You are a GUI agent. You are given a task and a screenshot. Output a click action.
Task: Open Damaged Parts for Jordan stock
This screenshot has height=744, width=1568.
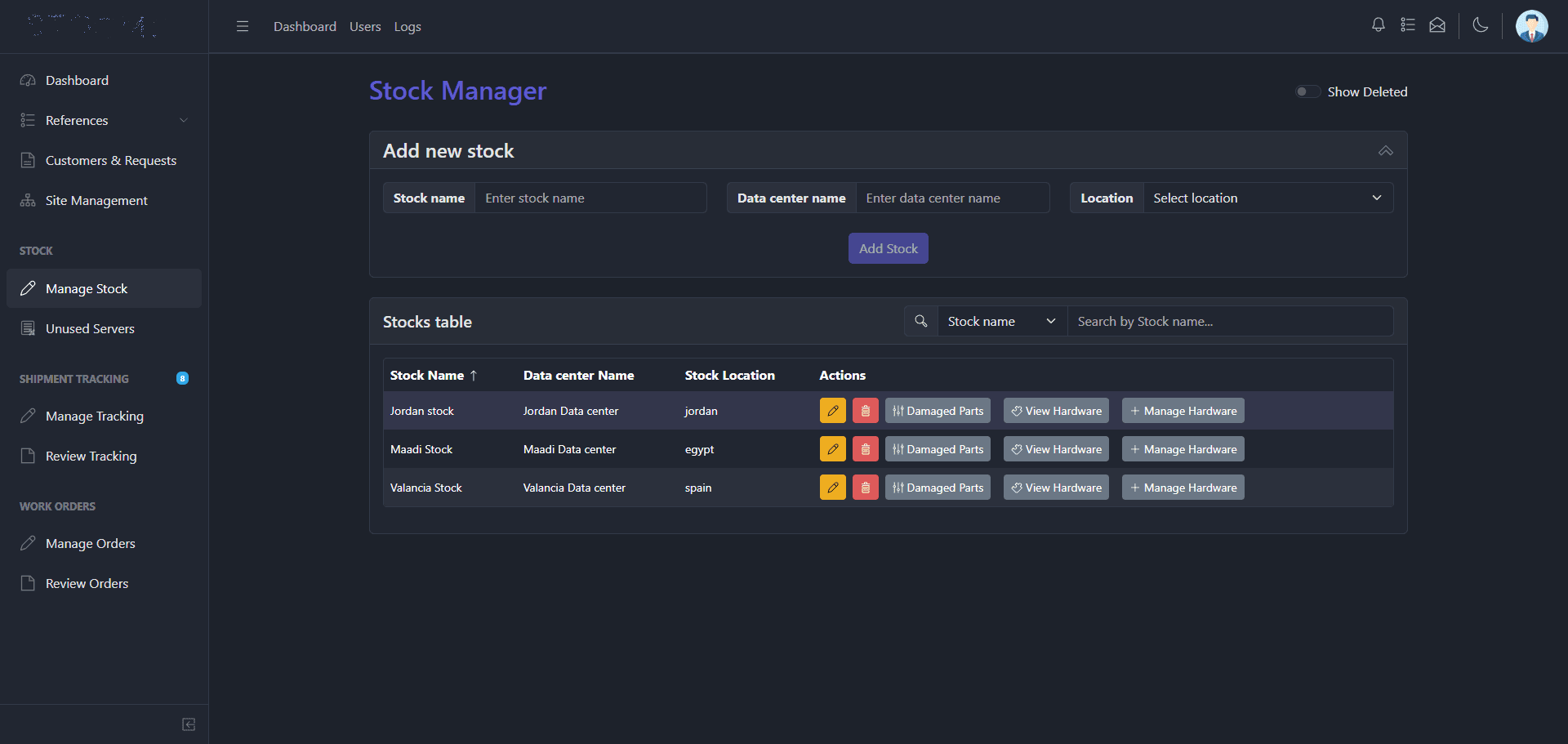(938, 411)
